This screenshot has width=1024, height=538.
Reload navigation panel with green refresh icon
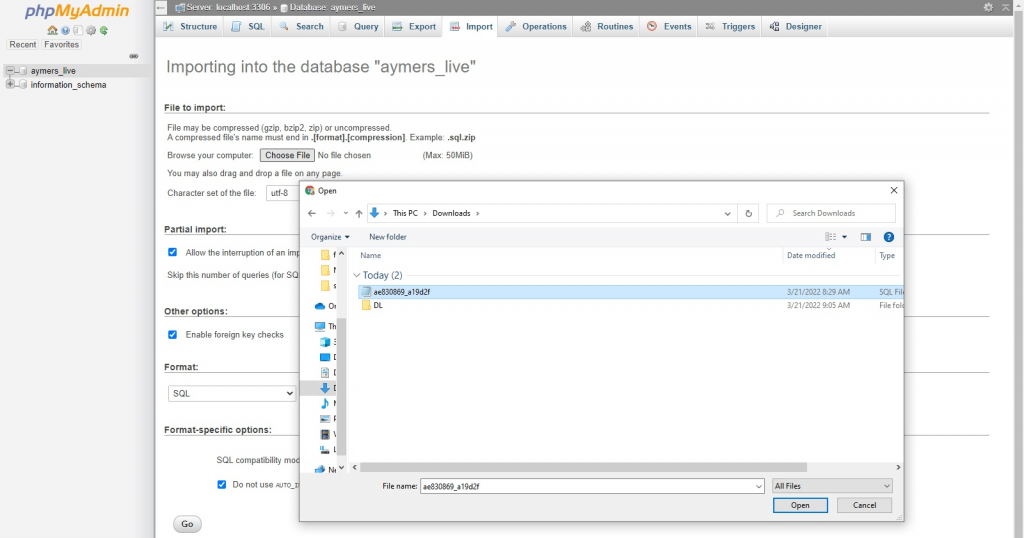[104, 31]
